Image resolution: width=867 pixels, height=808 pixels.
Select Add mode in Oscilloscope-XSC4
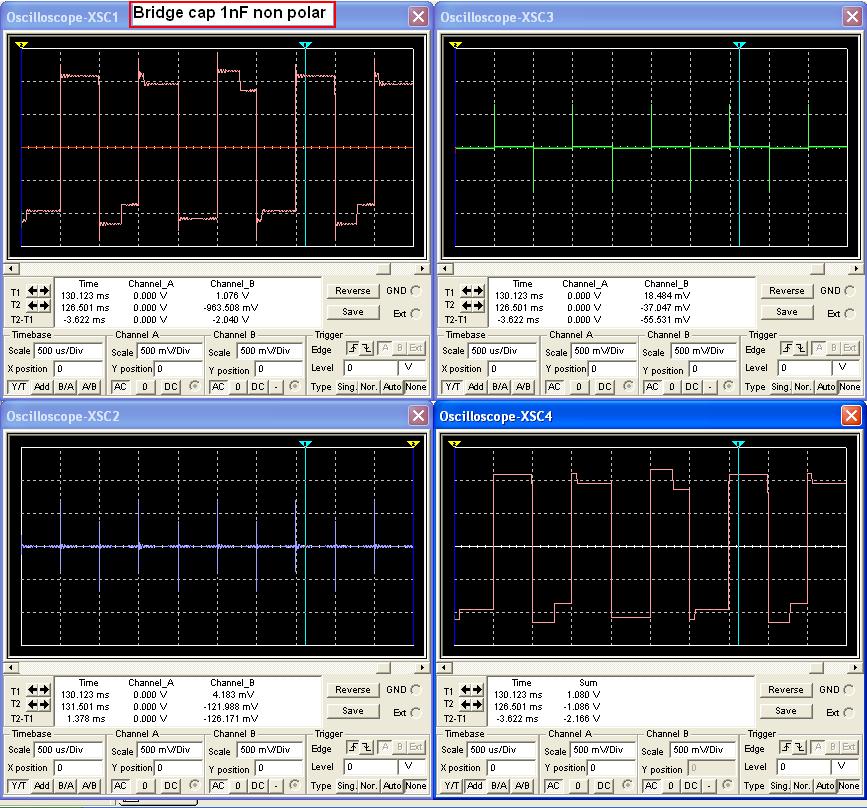click(x=475, y=785)
